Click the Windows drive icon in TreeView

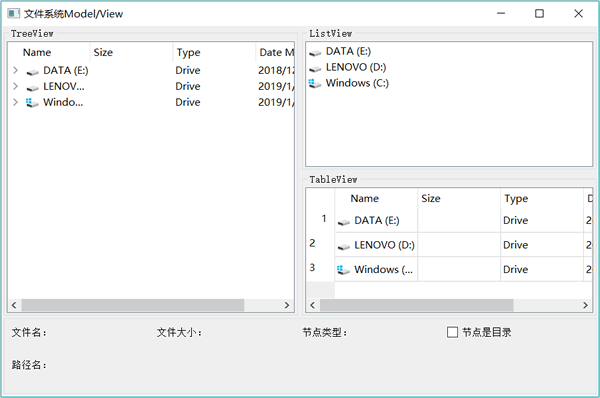click(x=32, y=103)
